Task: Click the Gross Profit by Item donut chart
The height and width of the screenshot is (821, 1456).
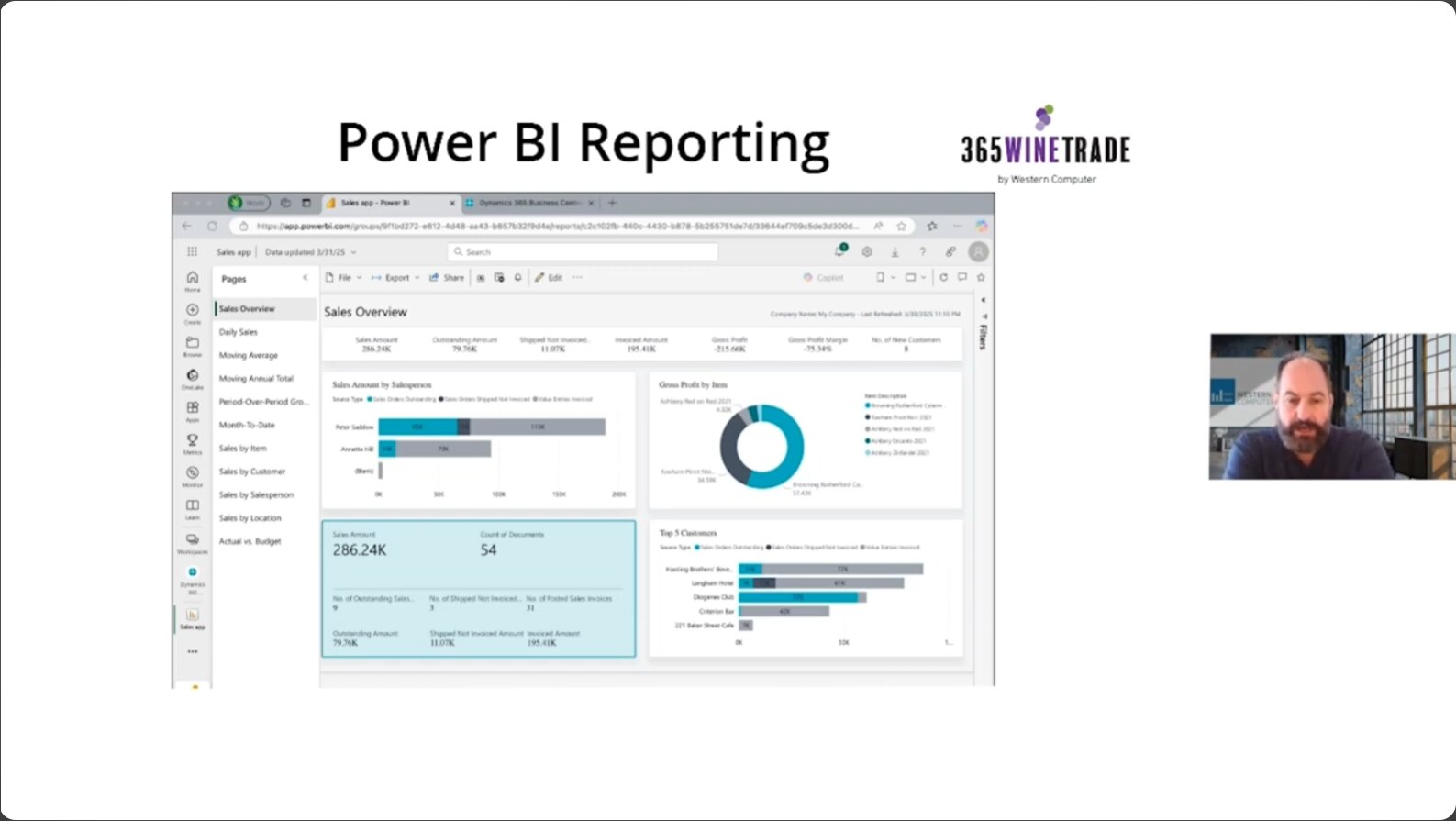Action: pyautogui.click(x=761, y=447)
